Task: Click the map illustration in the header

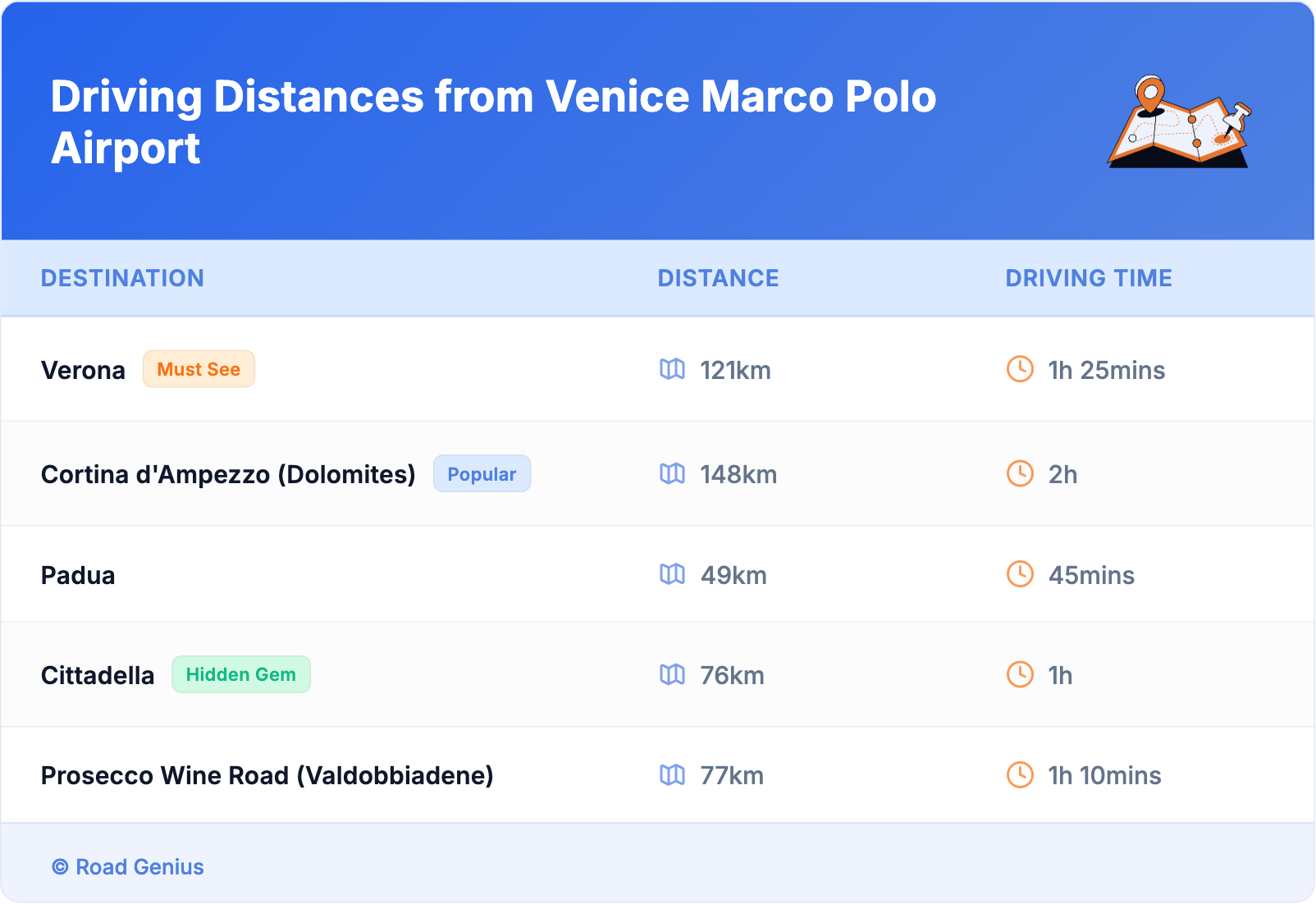Action: [x=1179, y=122]
